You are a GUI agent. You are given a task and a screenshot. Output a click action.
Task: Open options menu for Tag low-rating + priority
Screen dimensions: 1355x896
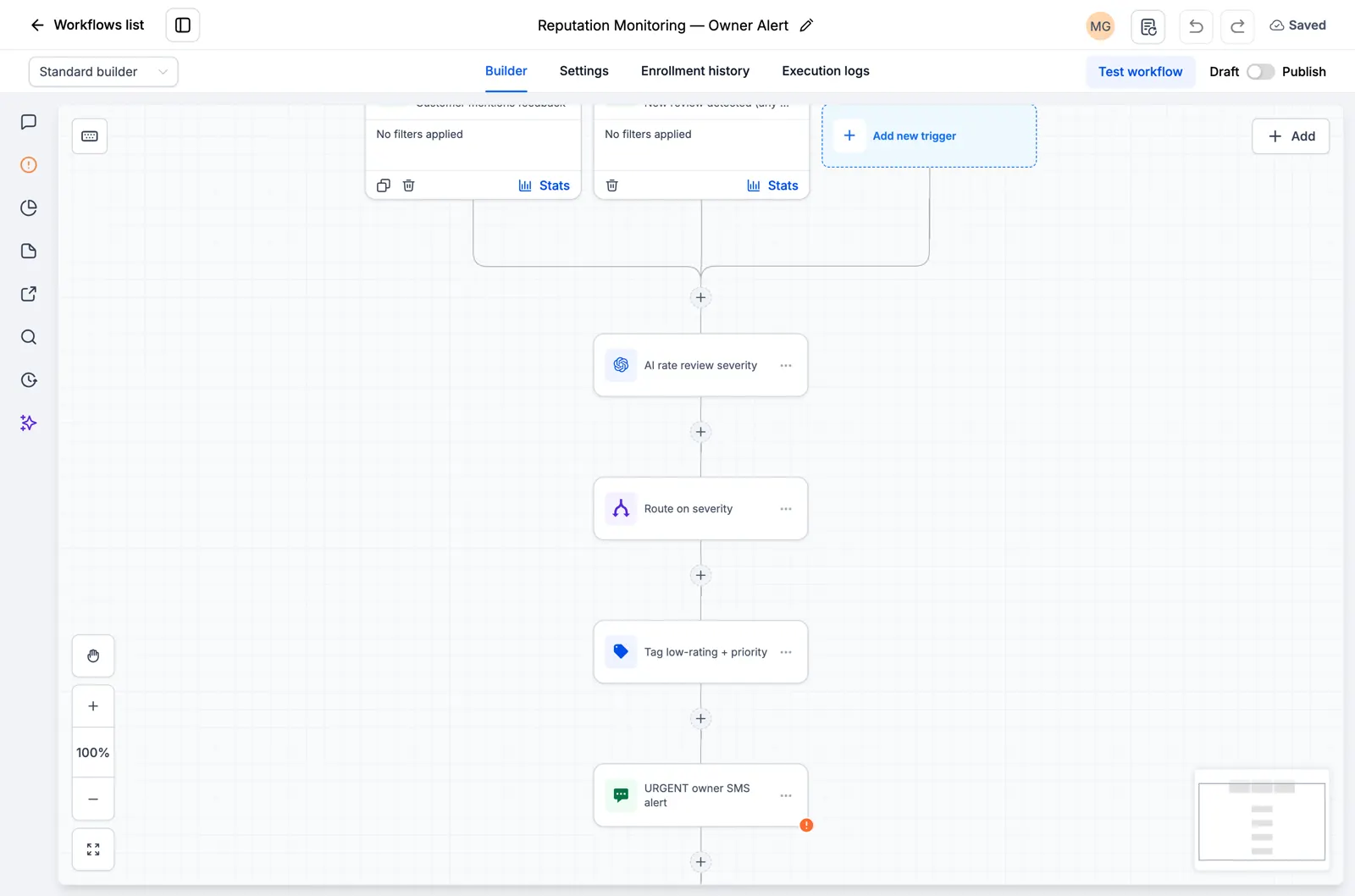[x=786, y=652]
